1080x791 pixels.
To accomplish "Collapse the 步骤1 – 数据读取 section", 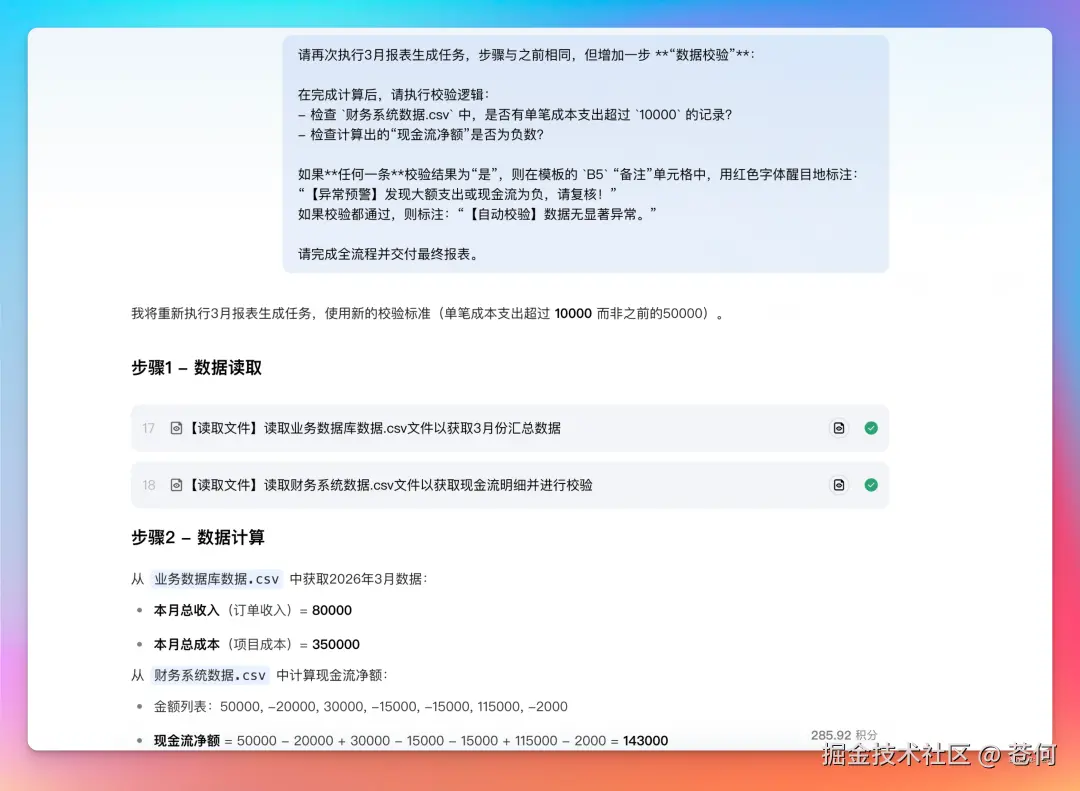I will 194,367.
